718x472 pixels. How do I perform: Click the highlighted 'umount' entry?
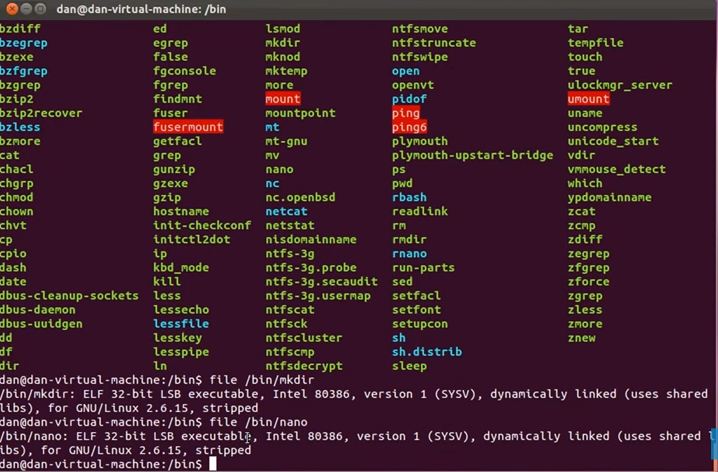588,99
